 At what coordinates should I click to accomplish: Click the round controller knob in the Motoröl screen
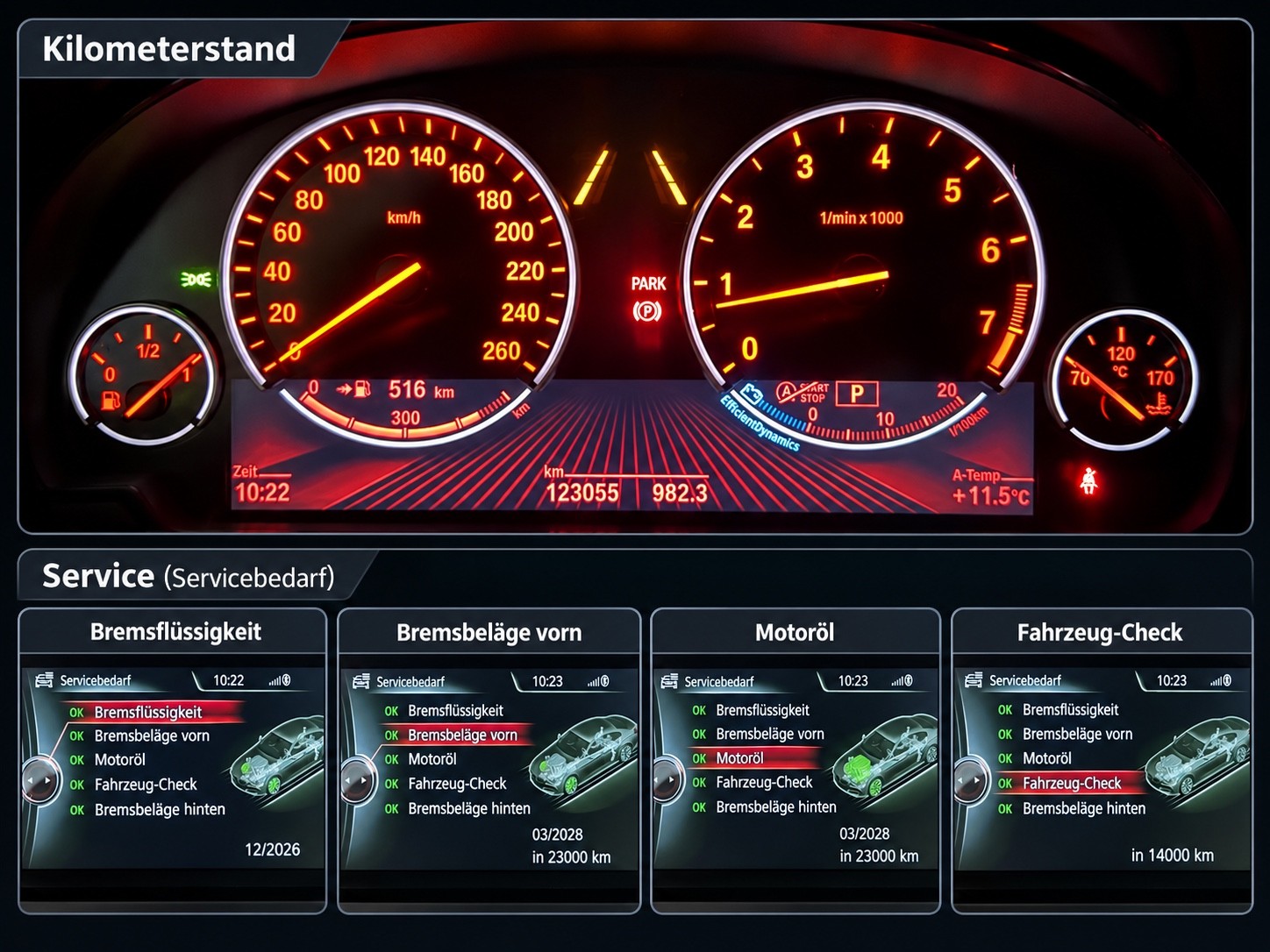[x=667, y=779]
